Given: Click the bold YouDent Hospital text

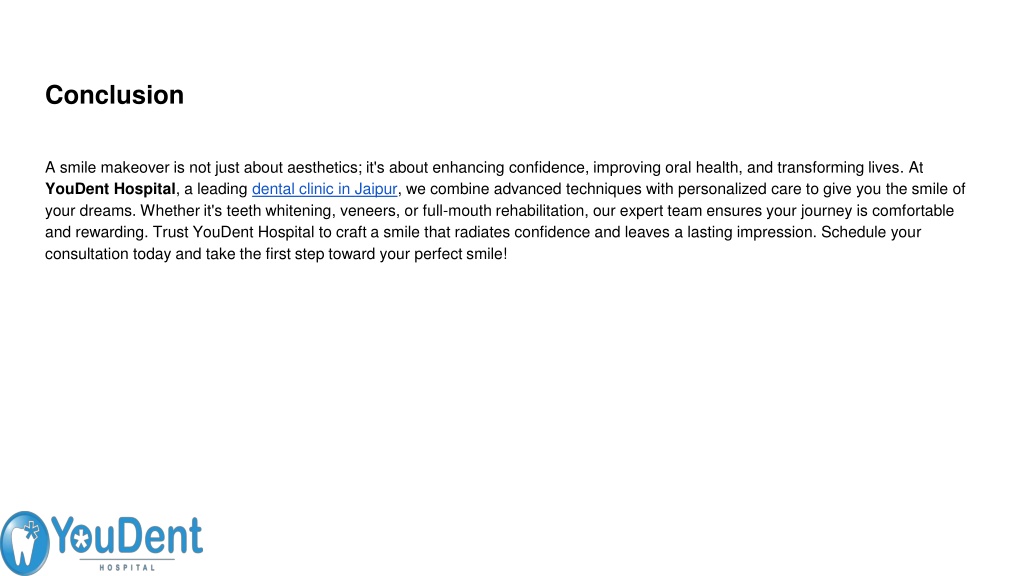Looking at the screenshot, I should (110, 189).
